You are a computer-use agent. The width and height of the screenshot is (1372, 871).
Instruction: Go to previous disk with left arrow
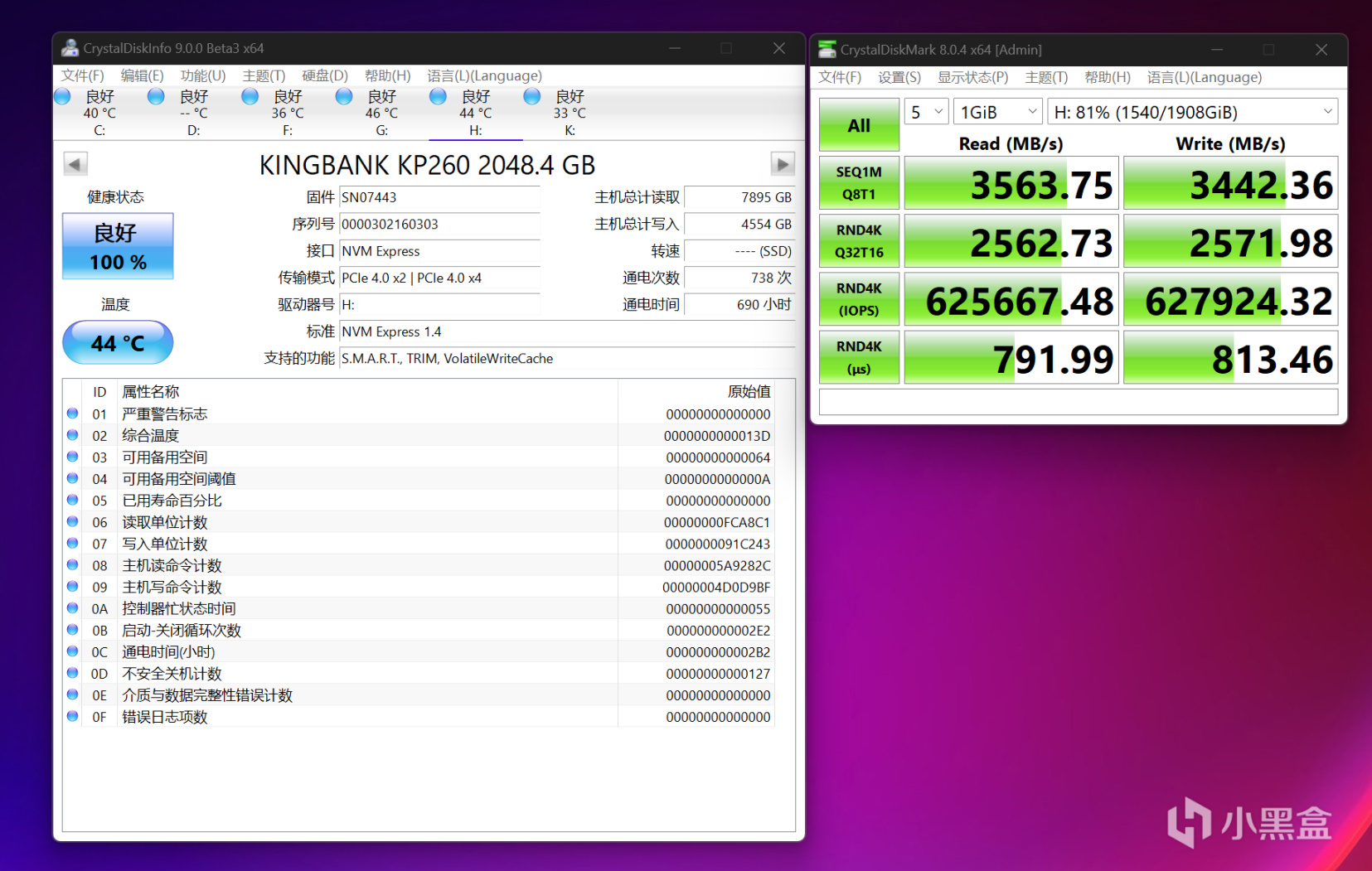75,164
